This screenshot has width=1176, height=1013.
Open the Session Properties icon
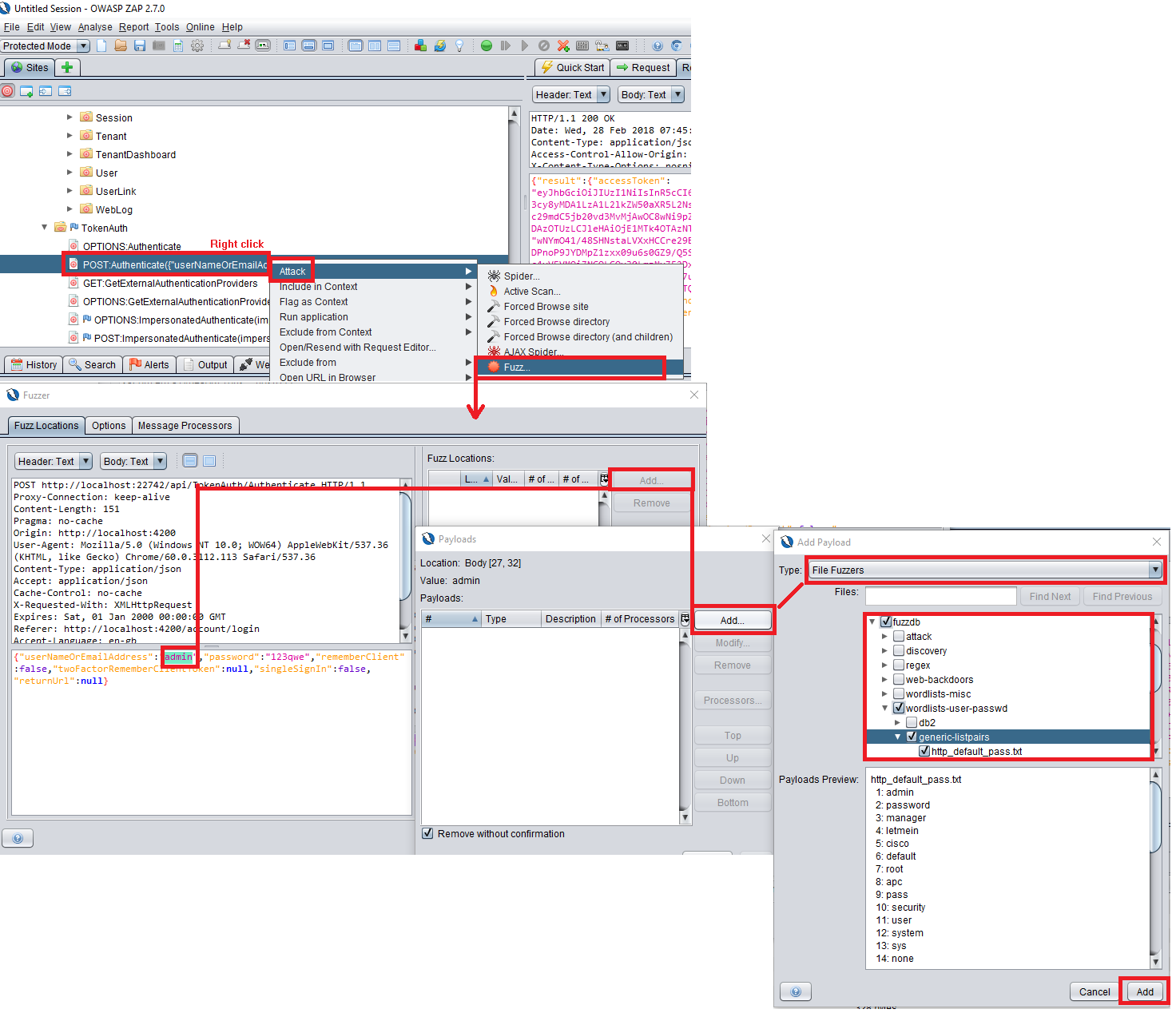click(x=178, y=46)
